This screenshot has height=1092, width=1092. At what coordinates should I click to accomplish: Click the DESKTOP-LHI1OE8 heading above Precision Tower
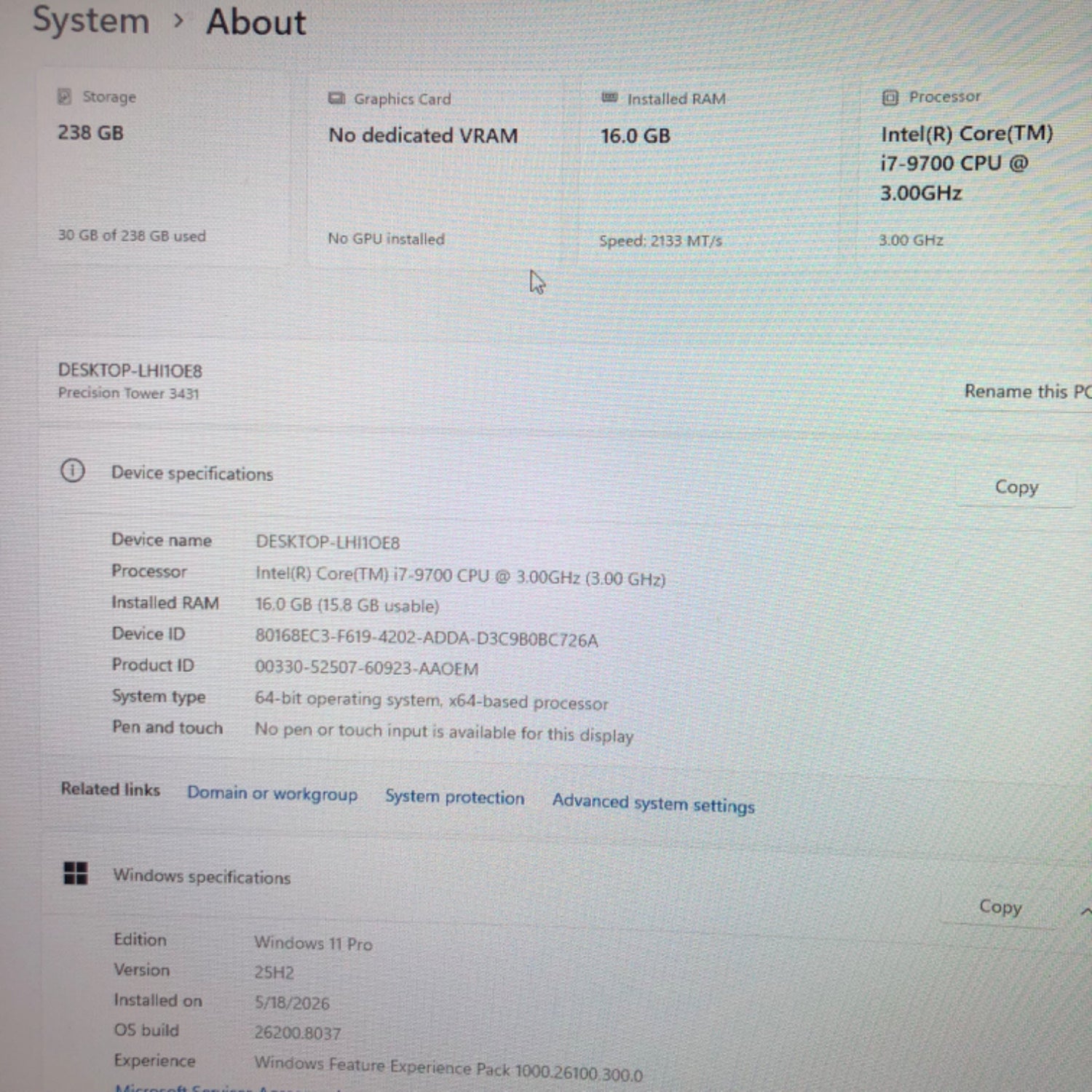click(x=130, y=371)
